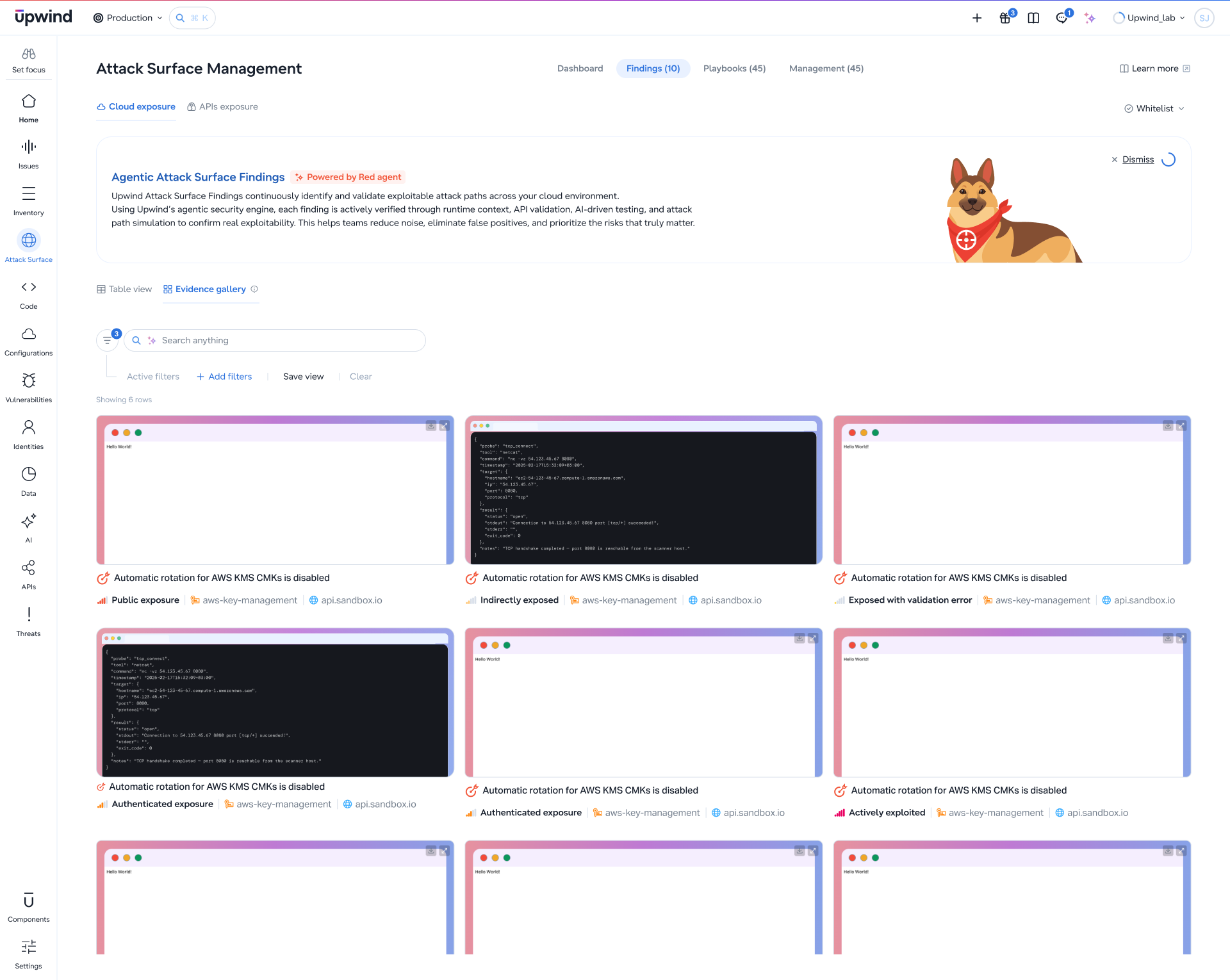Open Code section in sidebar
This screenshot has width=1230, height=980.
pos(28,295)
